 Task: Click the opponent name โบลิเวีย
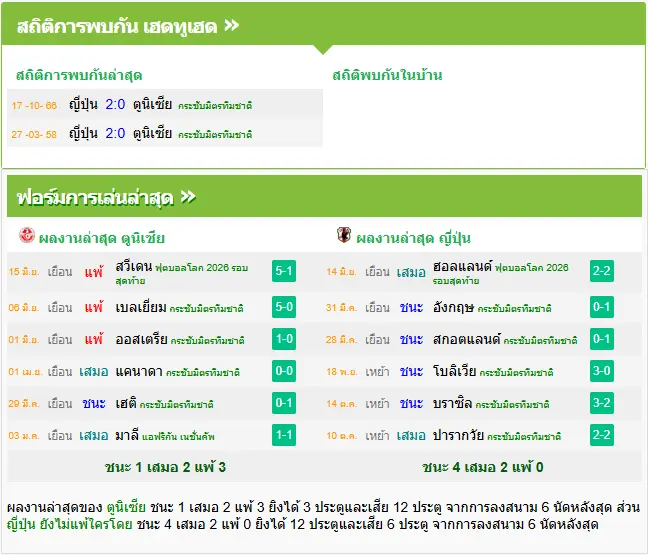coord(455,372)
